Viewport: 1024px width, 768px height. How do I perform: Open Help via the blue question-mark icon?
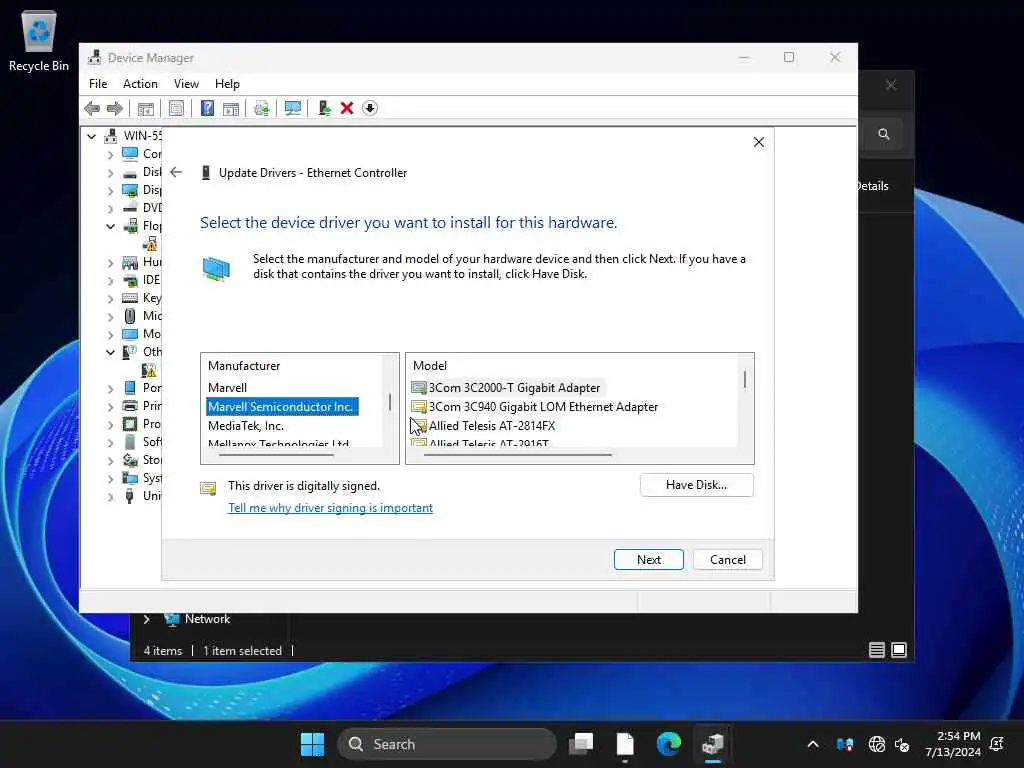(207, 108)
